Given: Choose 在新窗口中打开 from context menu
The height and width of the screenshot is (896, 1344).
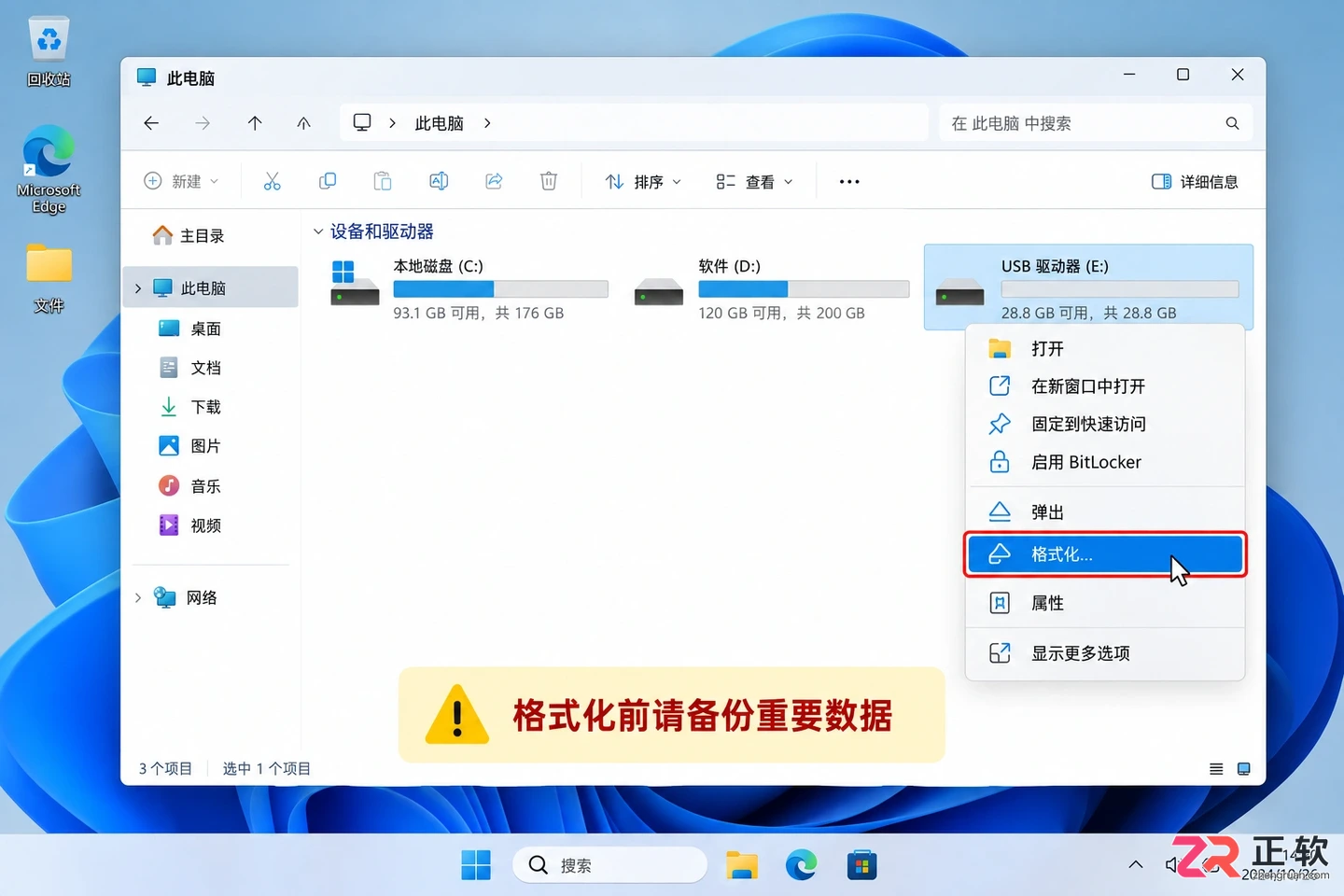Looking at the screenshot, I should coord(1105,386).
